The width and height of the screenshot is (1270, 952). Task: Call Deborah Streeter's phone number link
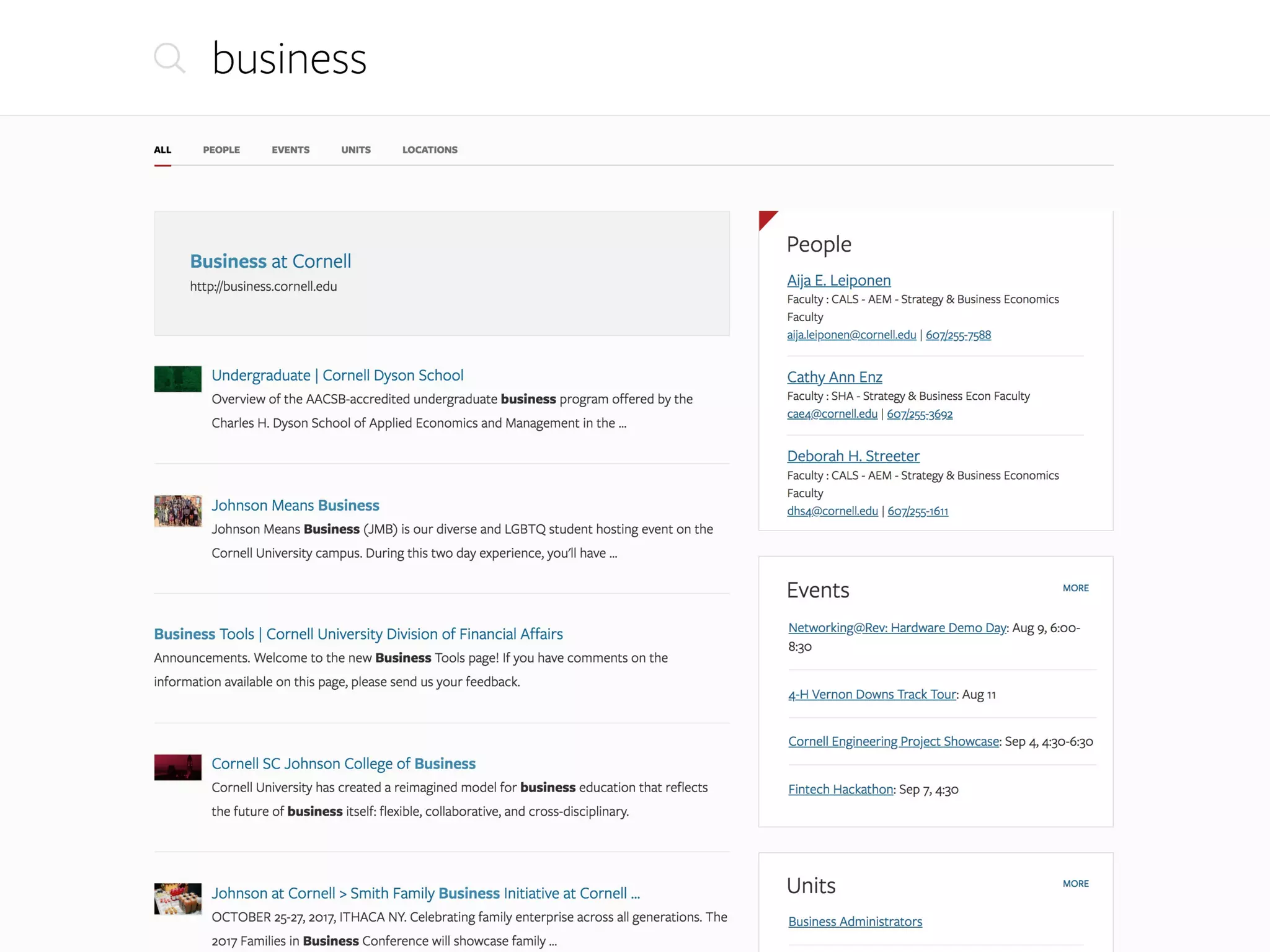[918, 511]
